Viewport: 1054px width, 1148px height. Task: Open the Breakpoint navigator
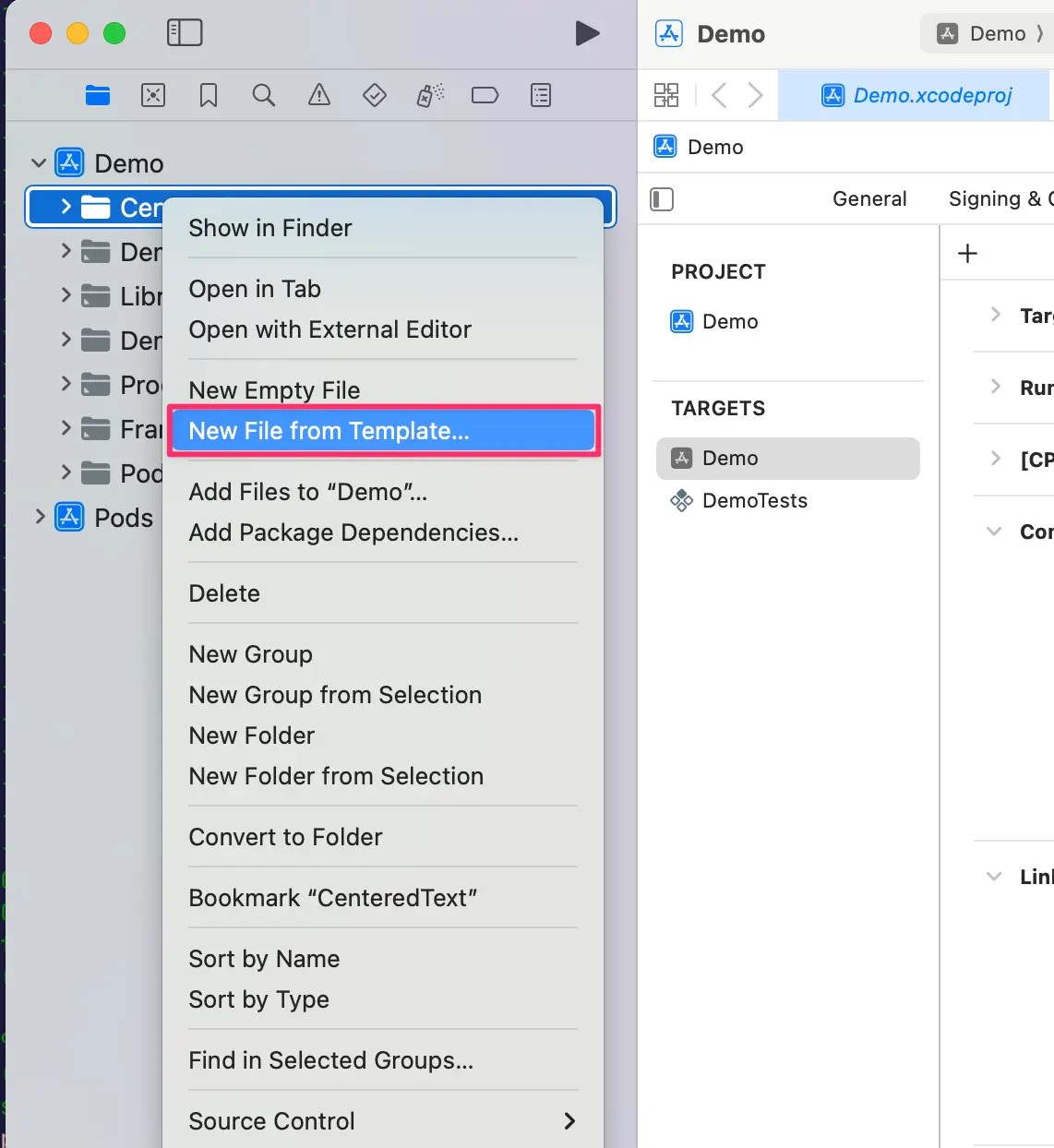coord(485,95)
